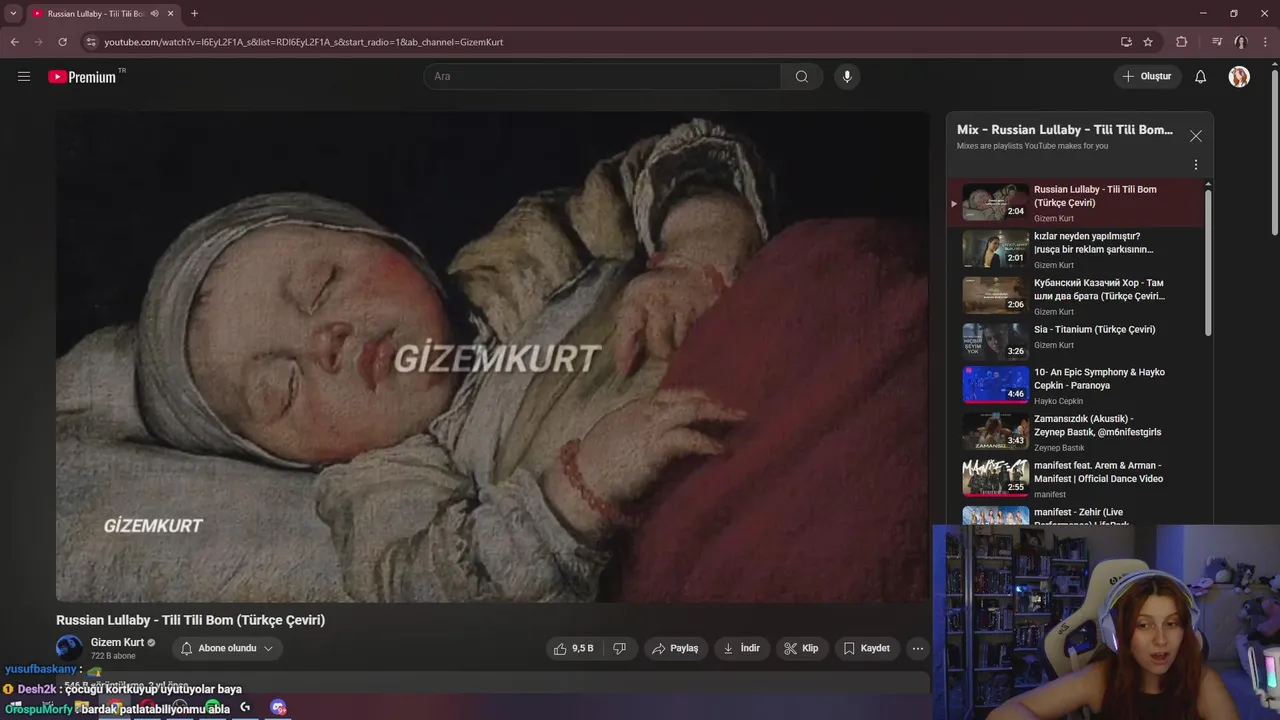1280x720 pixels.
Task: Click the magnifier search button
Action: (802, 76)
